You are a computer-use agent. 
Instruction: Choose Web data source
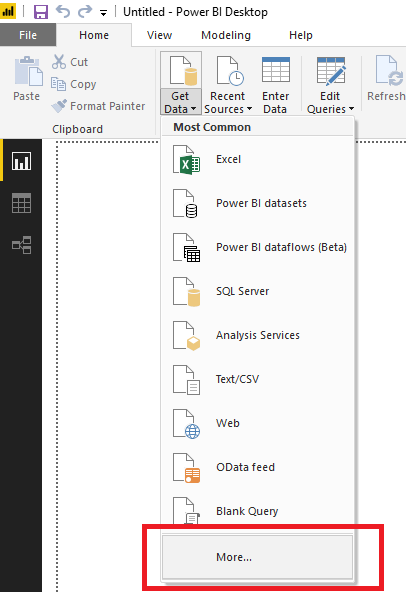[x=258, y=423]
